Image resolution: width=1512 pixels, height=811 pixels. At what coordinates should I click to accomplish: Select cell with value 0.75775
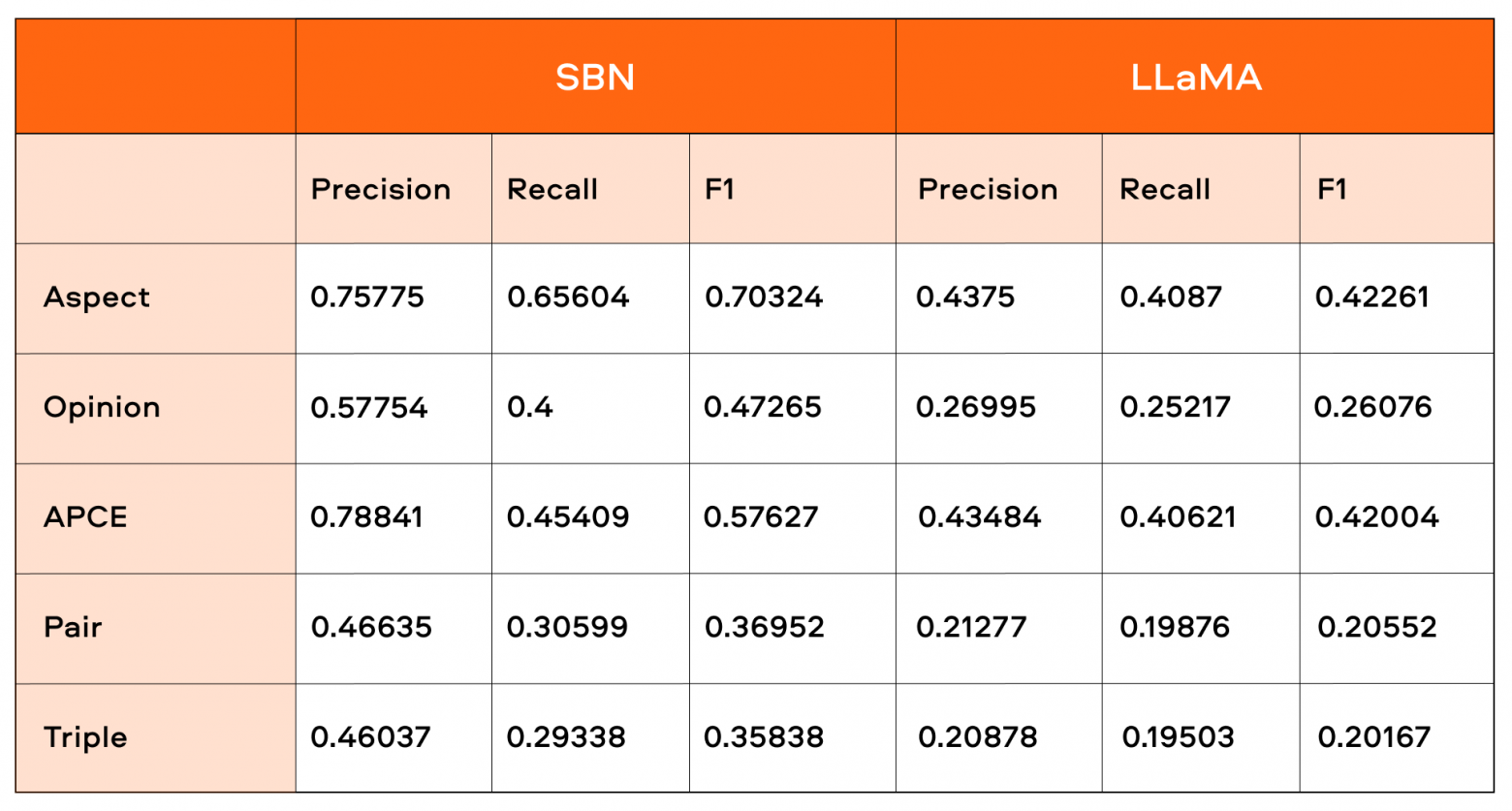click(367, 297)
